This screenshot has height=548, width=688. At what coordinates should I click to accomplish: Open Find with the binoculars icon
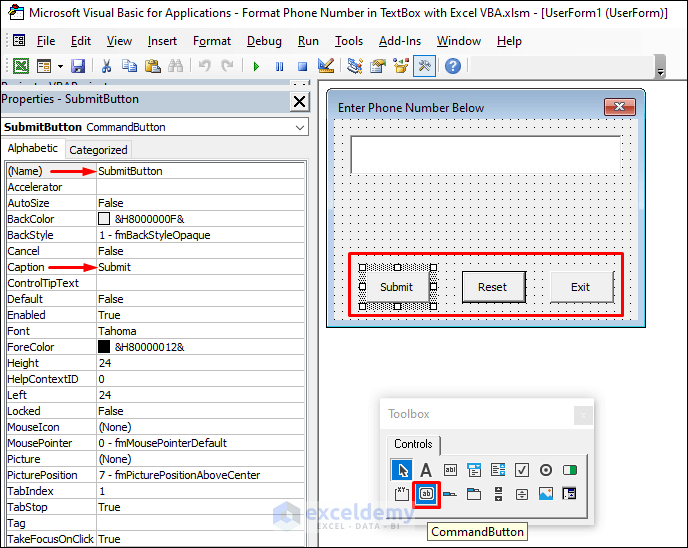176,66
